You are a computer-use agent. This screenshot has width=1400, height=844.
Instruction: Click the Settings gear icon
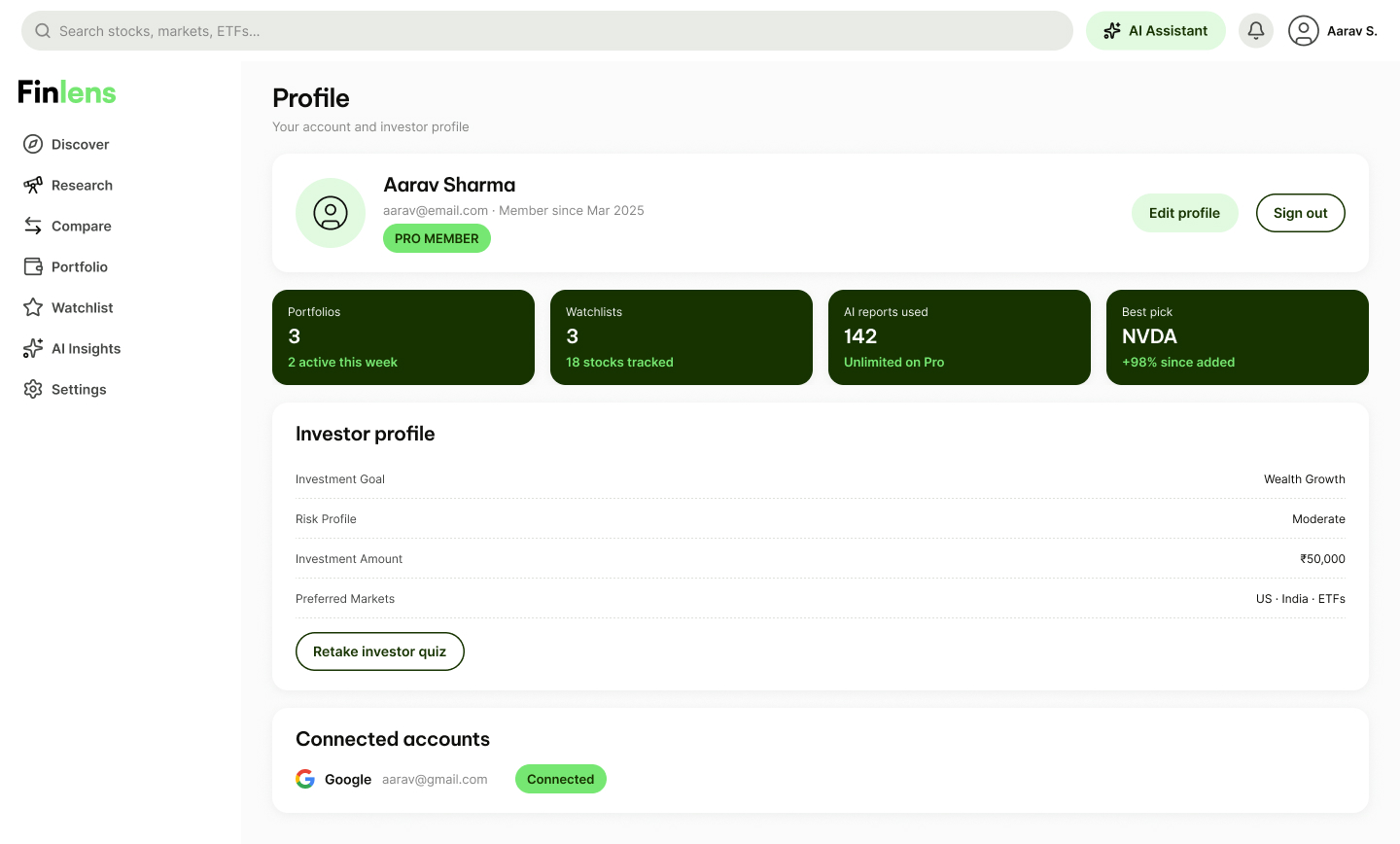tap(33, 389)
